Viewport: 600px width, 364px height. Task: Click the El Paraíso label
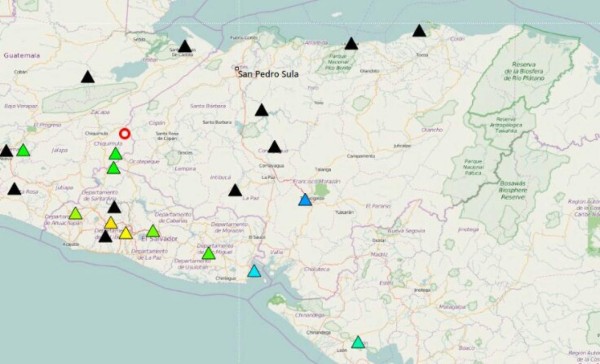coord(378,206)
